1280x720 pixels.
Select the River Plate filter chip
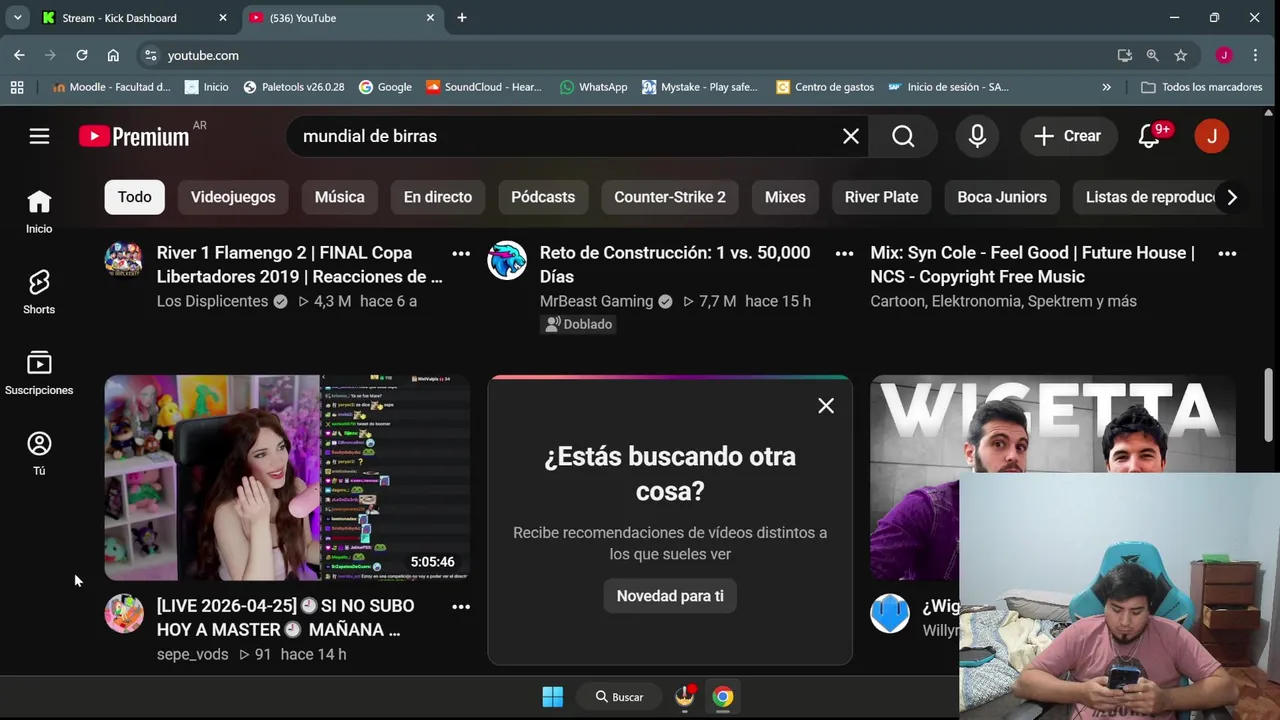pos(882,197)
